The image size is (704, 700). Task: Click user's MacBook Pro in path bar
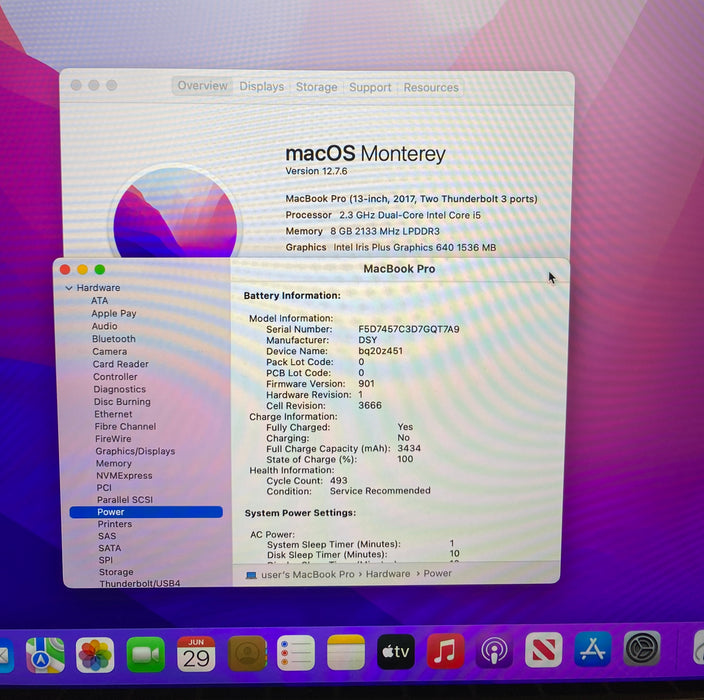pos(308,574)
